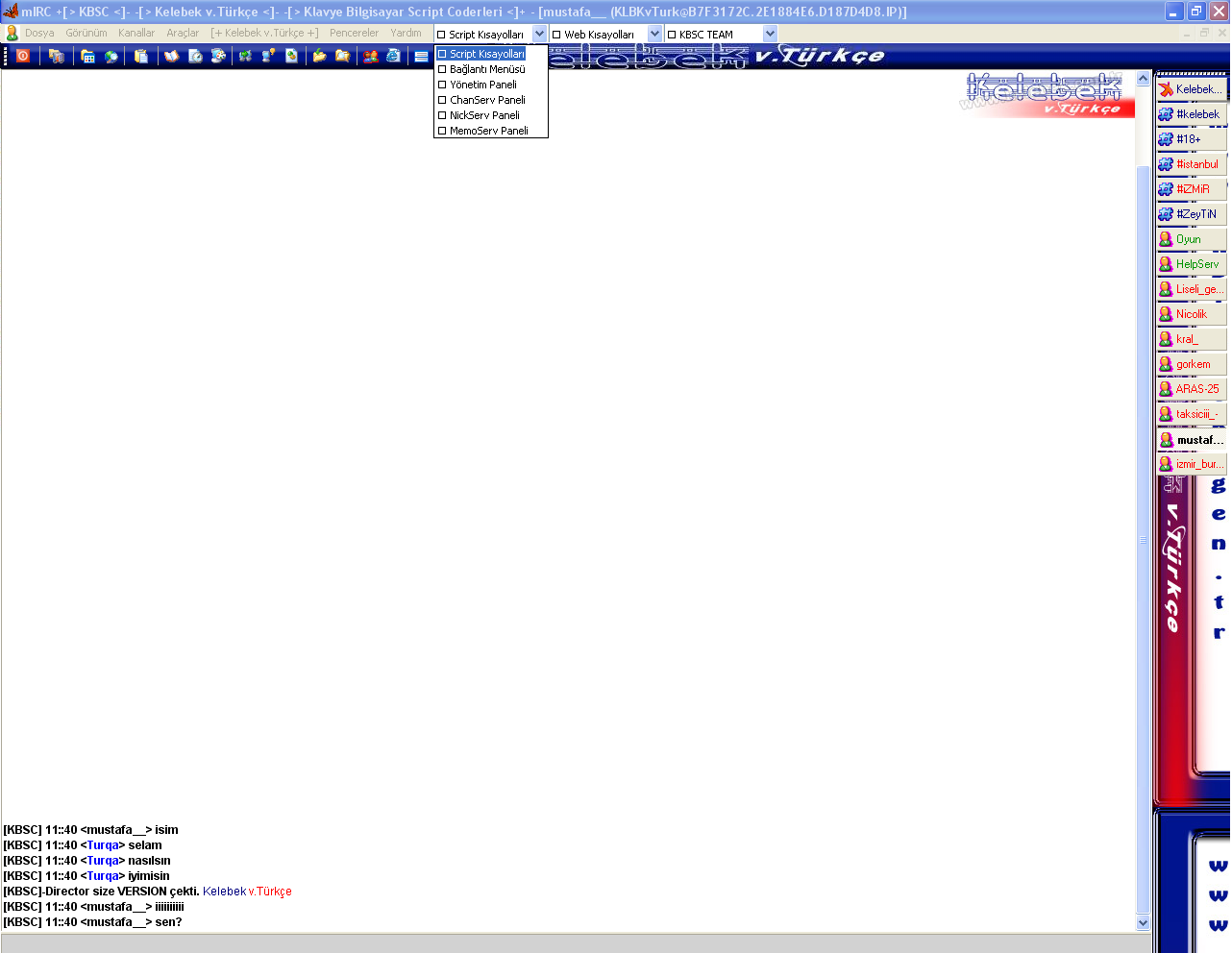Select NickServ Paneli from the list
This screenshot has width=1232, height=953.
490,115
